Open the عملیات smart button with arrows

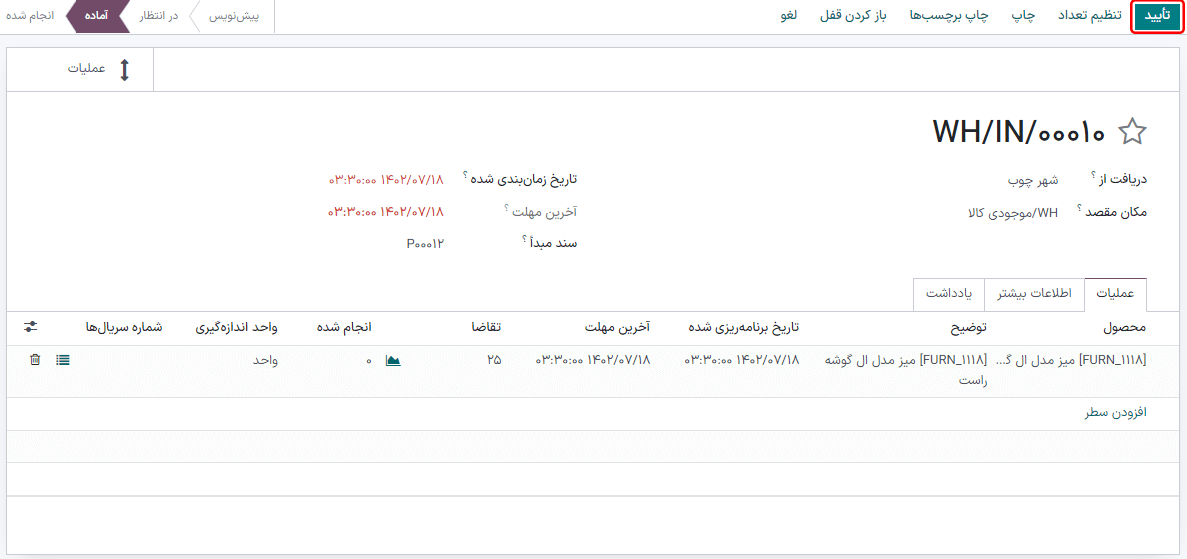tap(80, 70)
